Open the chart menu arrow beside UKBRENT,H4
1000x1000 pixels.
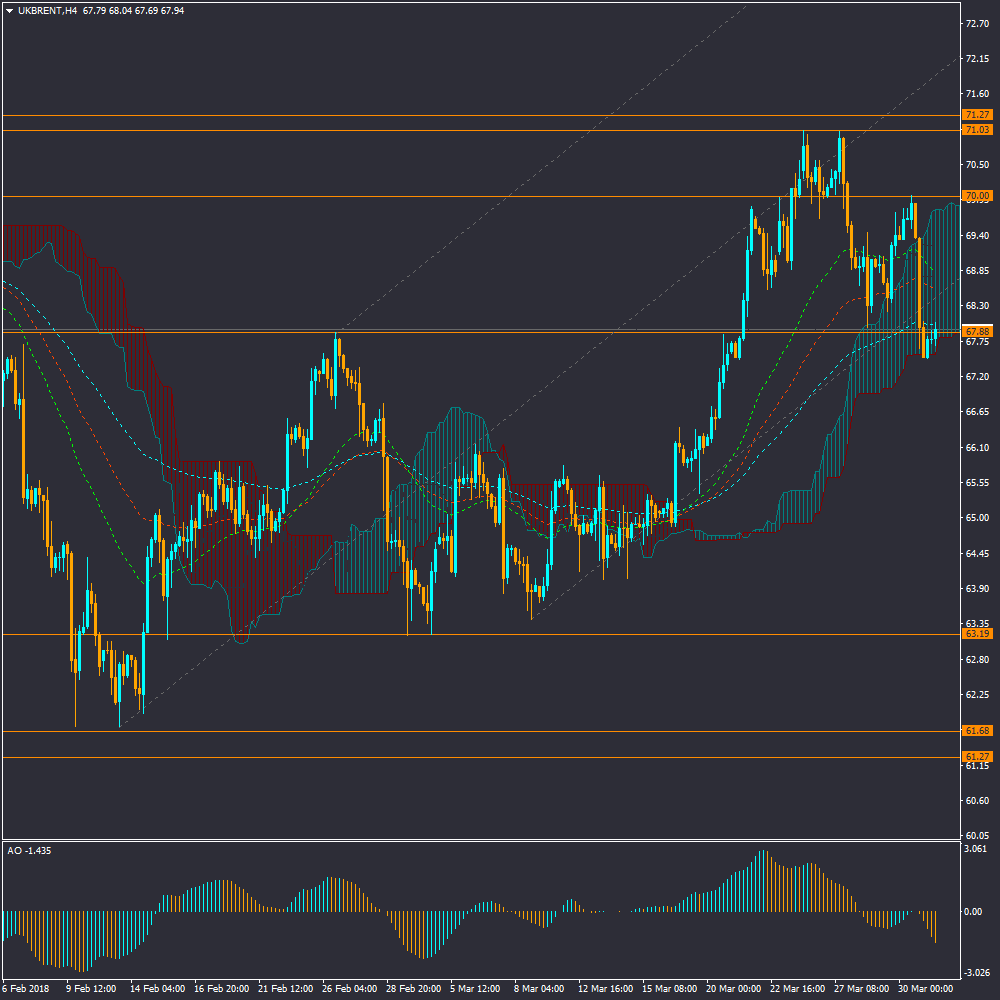tap(9, 11)
